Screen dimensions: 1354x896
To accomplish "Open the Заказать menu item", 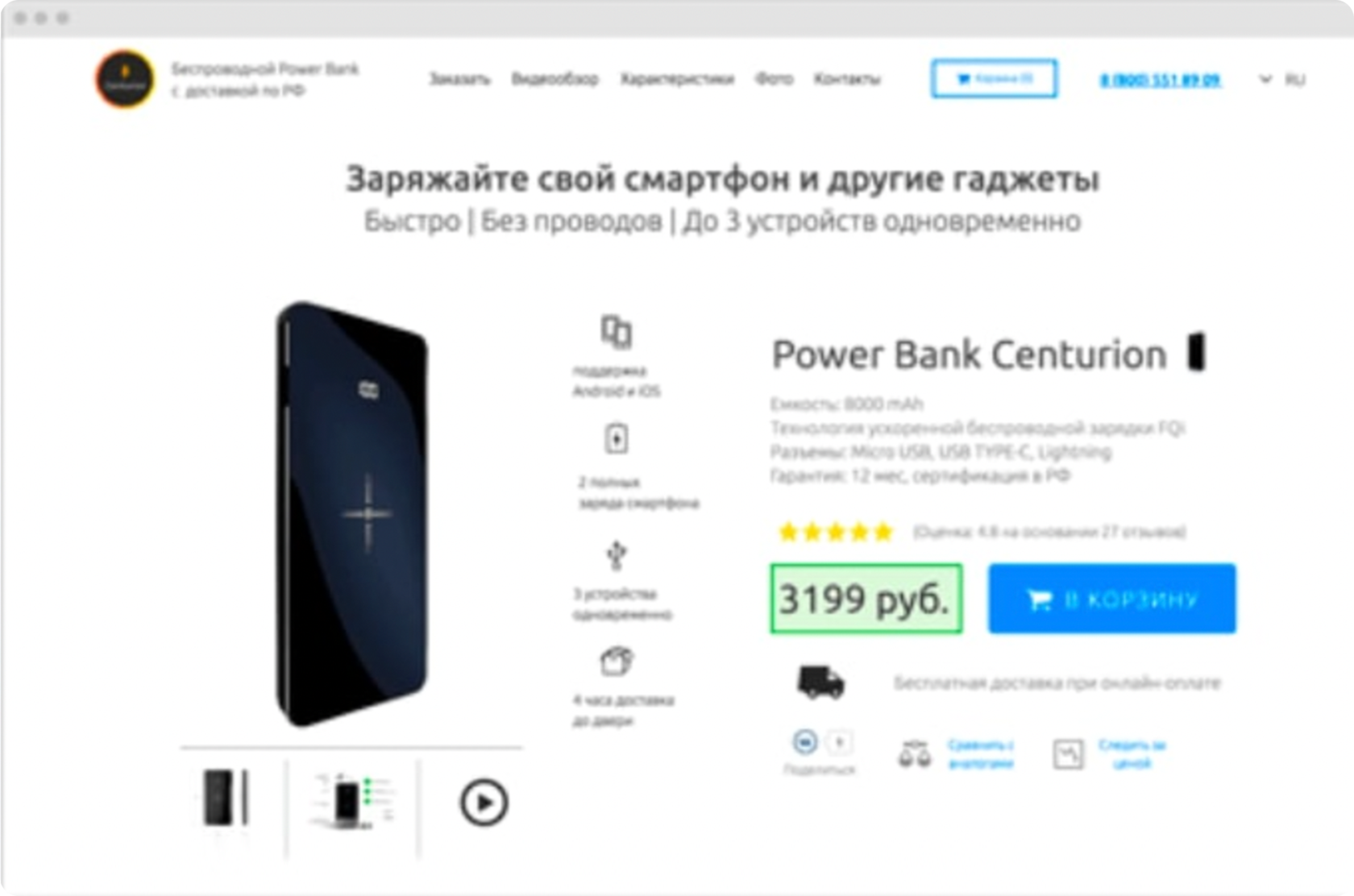I will [459, 79].
